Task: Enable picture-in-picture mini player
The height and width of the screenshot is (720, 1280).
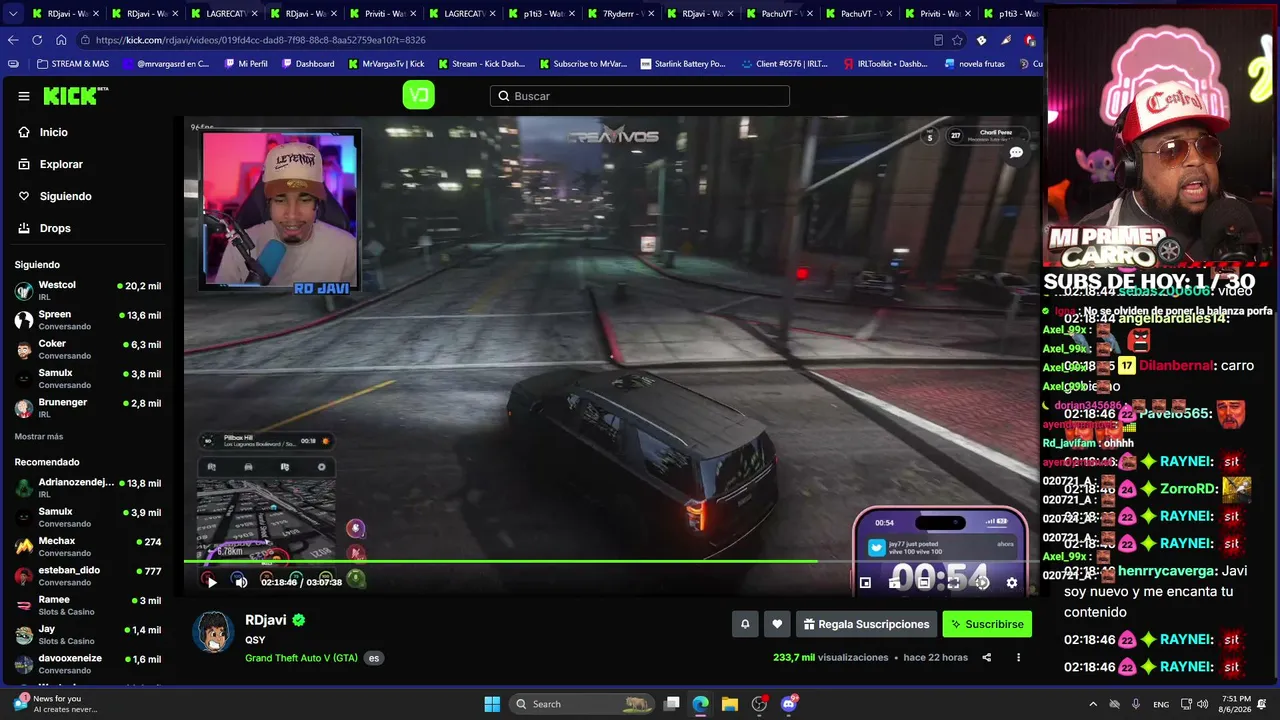Action: (866, 582)
